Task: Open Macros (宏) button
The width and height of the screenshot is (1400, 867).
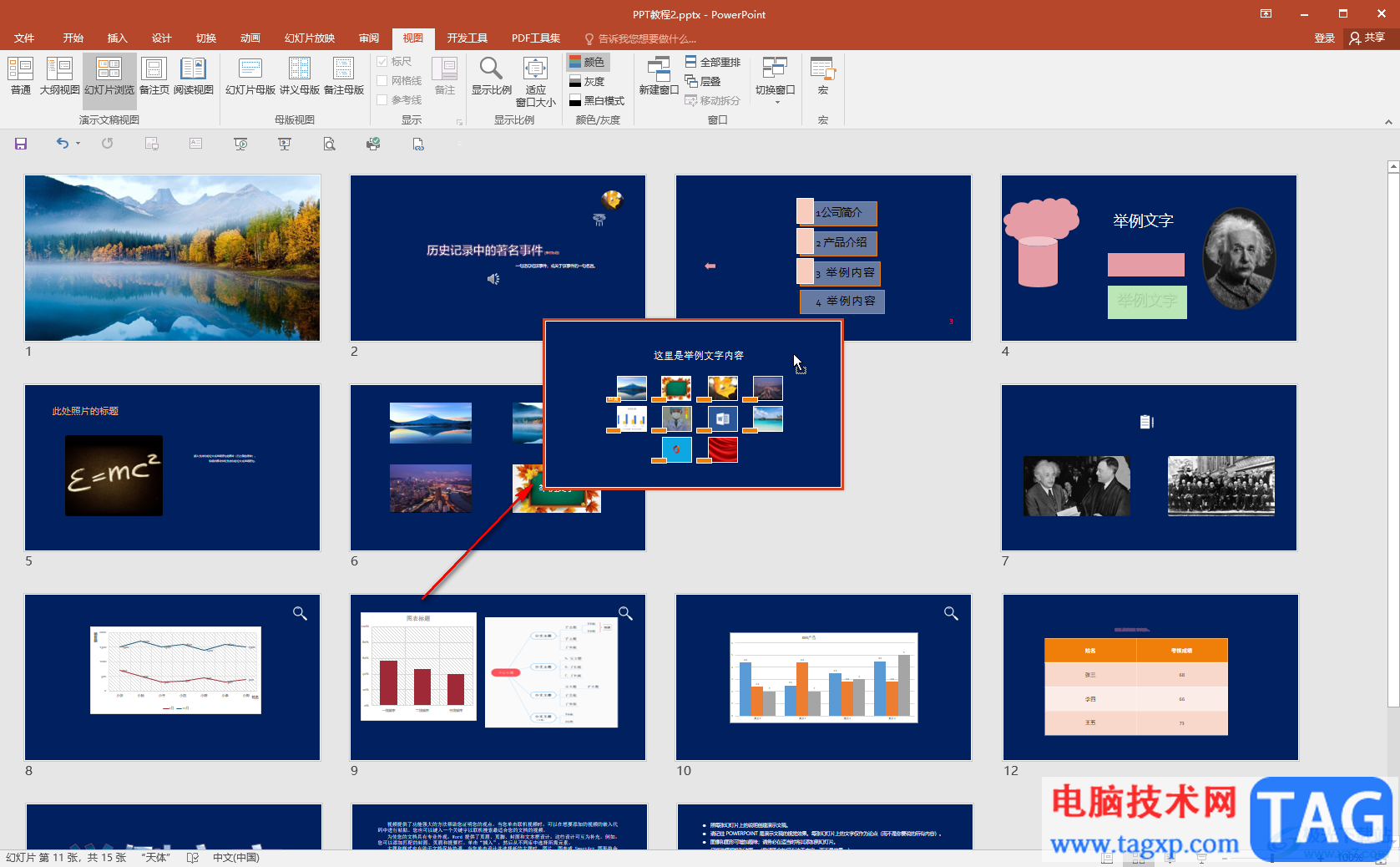Action: point(822,76)
